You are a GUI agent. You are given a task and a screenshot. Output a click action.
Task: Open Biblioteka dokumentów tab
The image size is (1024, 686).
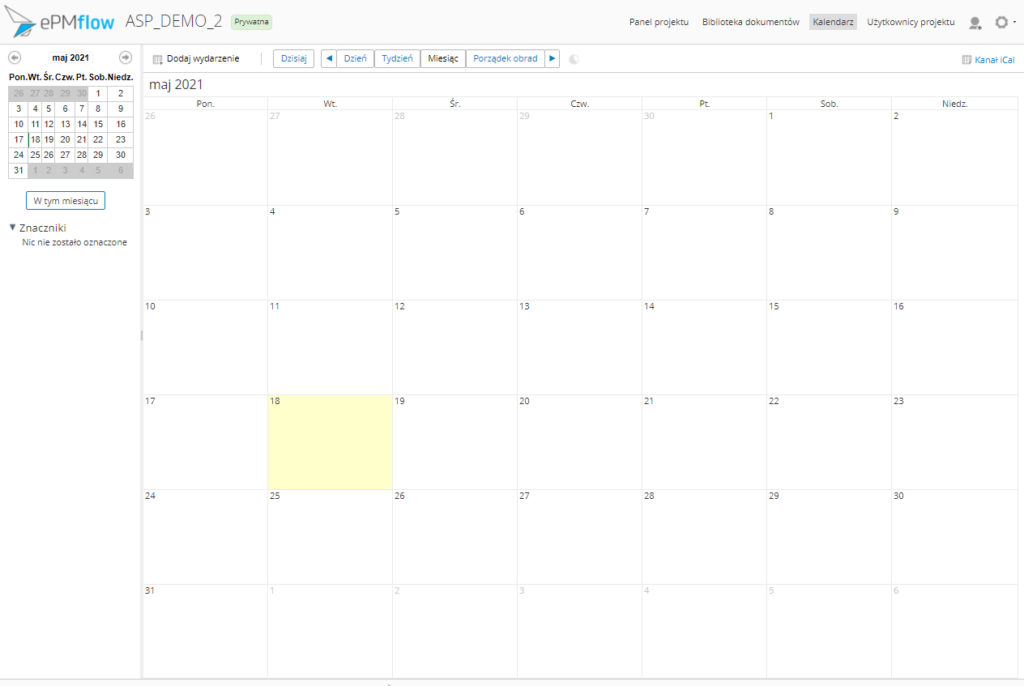tap(750, 22)
